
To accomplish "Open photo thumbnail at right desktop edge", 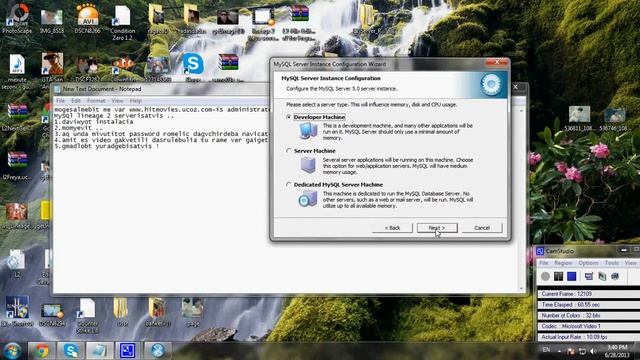I will tap(615, 118).
